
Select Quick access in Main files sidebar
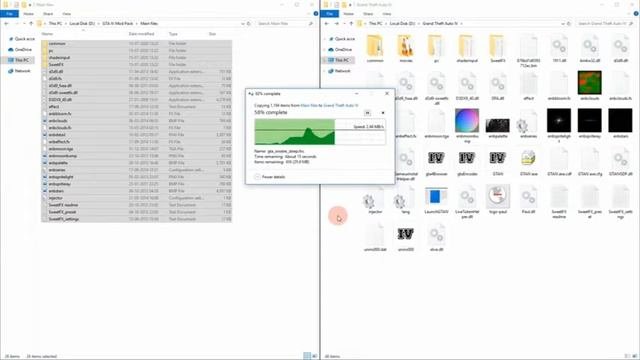21,39
